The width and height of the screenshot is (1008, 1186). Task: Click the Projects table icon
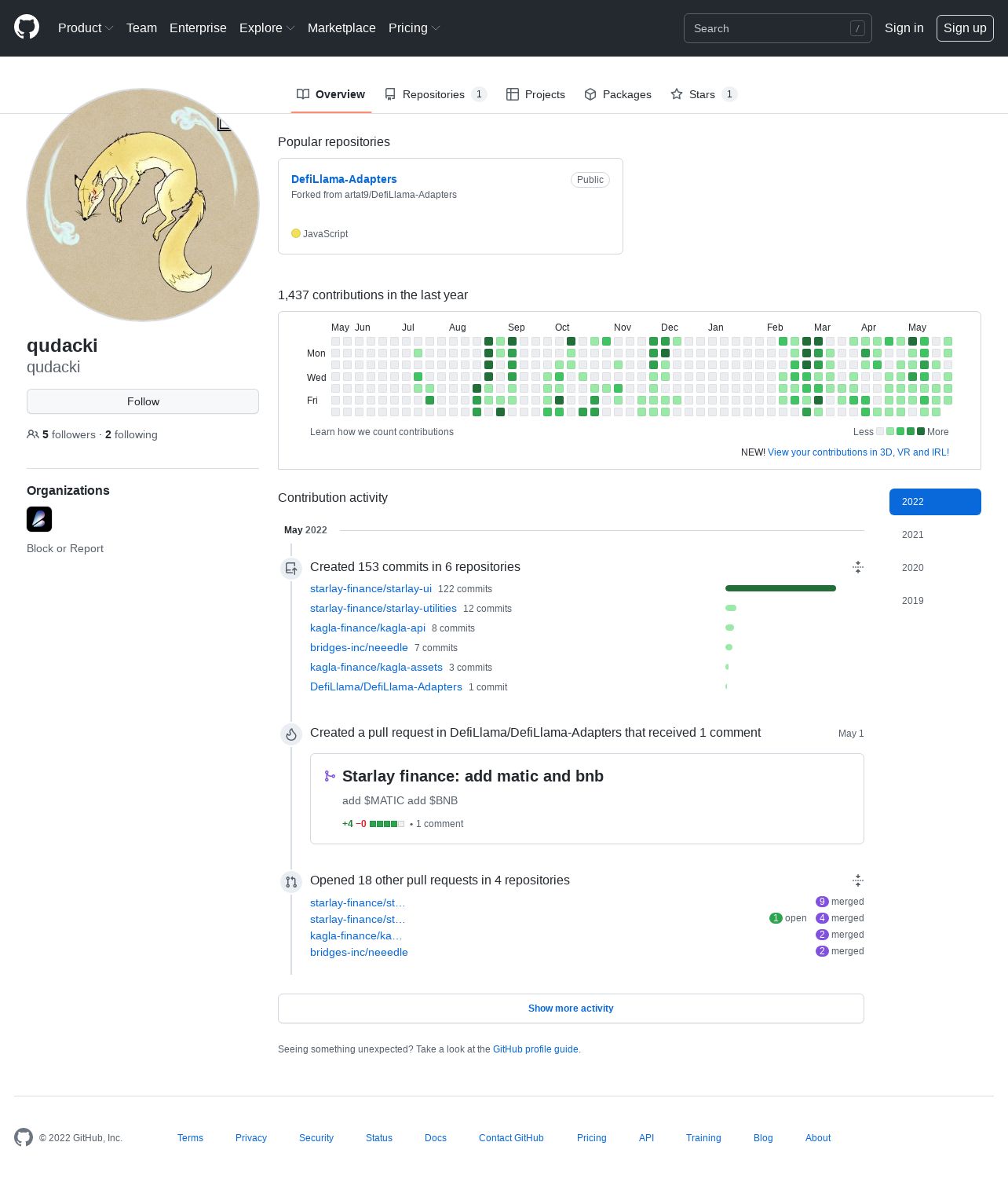513,94
